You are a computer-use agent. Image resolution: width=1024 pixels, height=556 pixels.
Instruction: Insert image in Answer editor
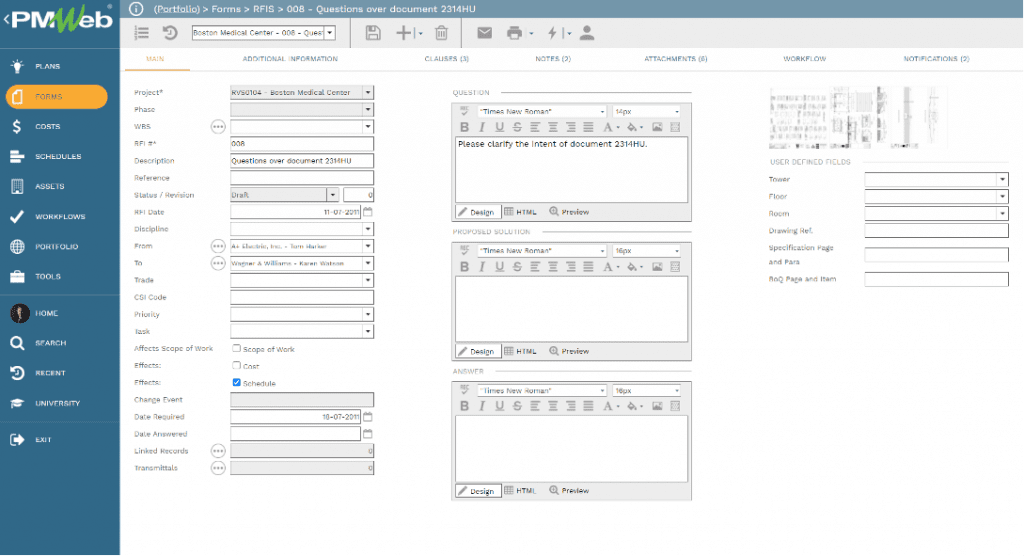(x=657, y=406)
